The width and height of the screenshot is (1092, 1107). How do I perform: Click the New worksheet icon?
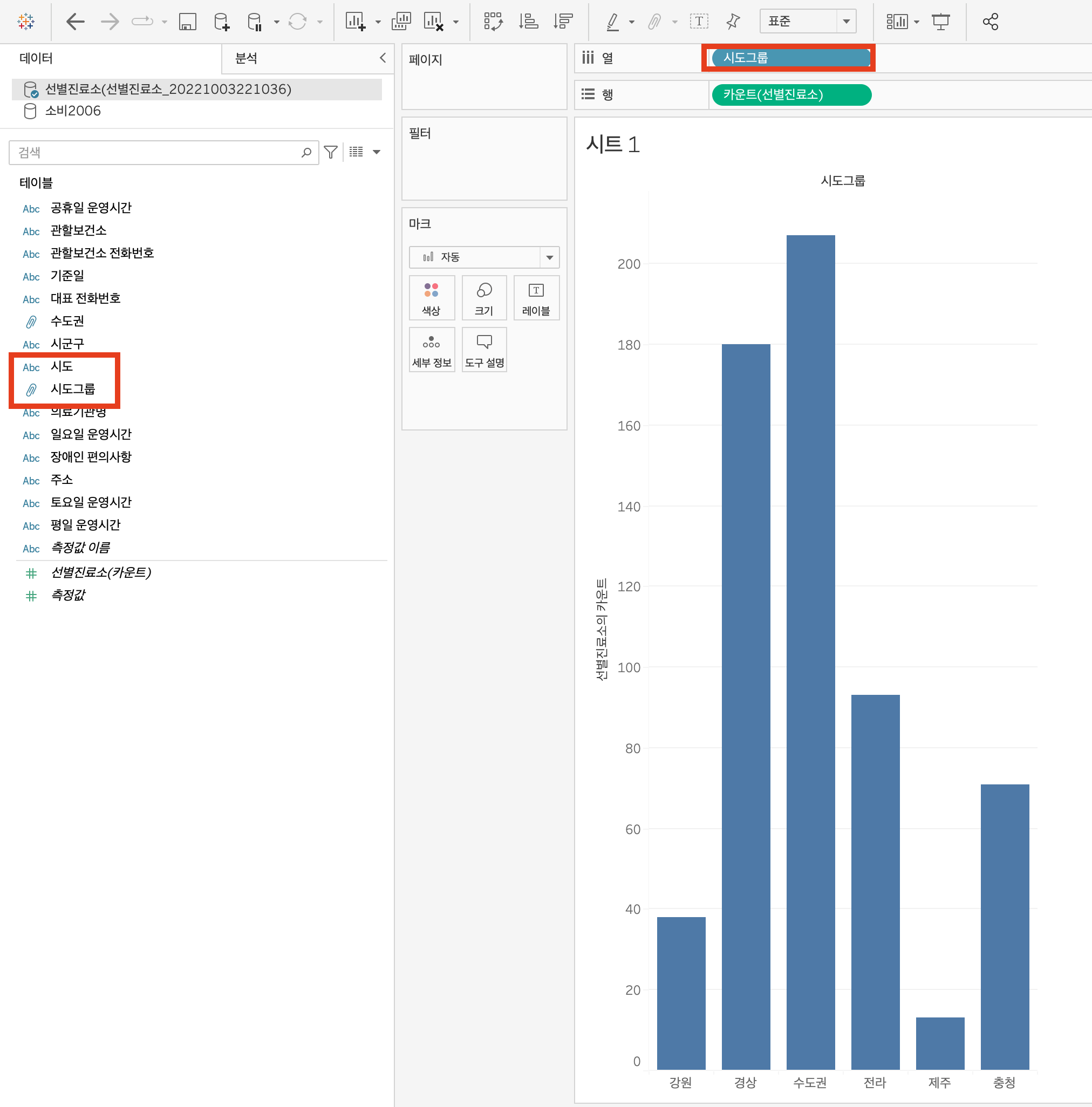click(x=355, y=22)
